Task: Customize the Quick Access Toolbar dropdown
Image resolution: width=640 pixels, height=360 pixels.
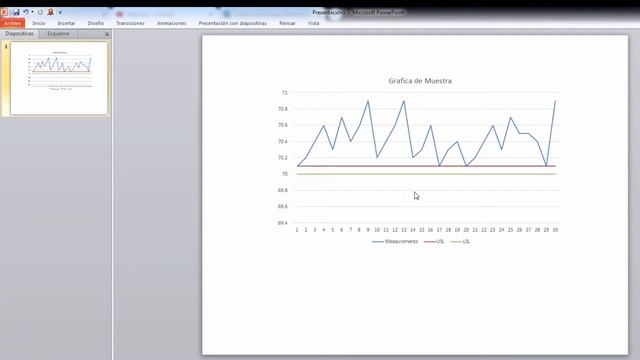Action: pyautogui.click(x=60, y=13)
